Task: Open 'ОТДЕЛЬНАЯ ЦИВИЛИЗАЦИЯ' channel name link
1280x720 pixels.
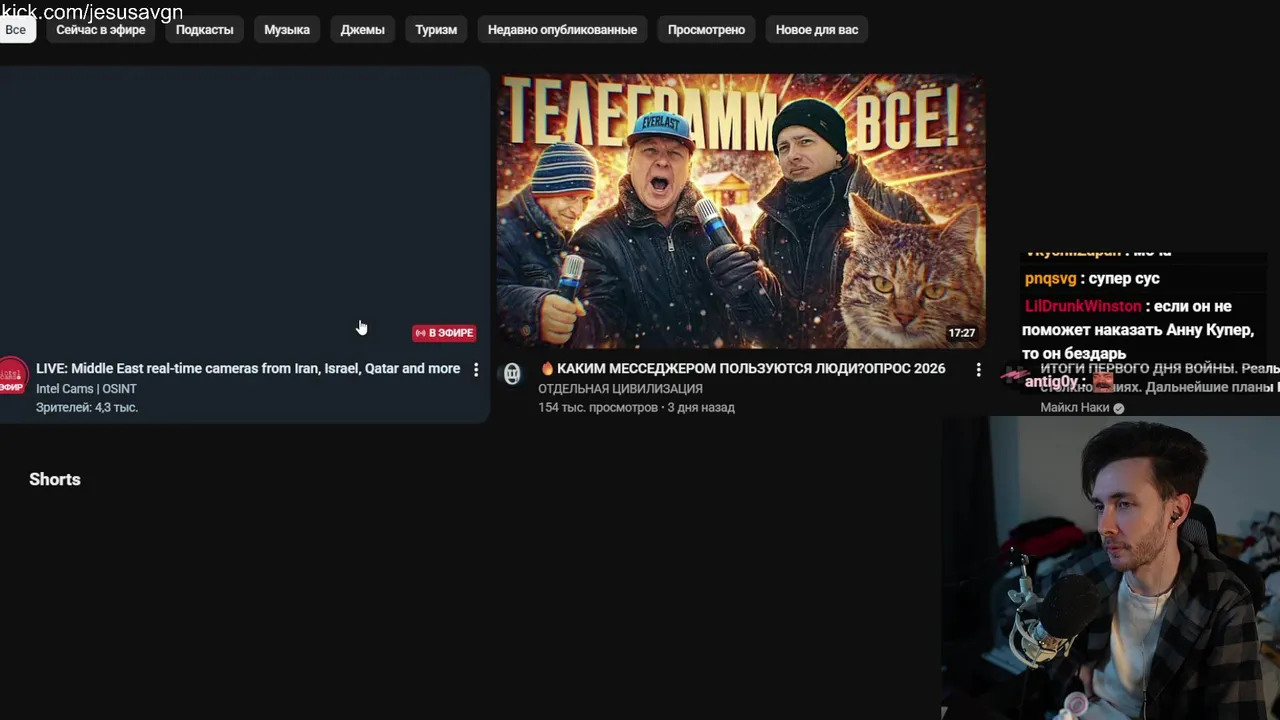Action: pyautogui.click(x=620, y=389)
